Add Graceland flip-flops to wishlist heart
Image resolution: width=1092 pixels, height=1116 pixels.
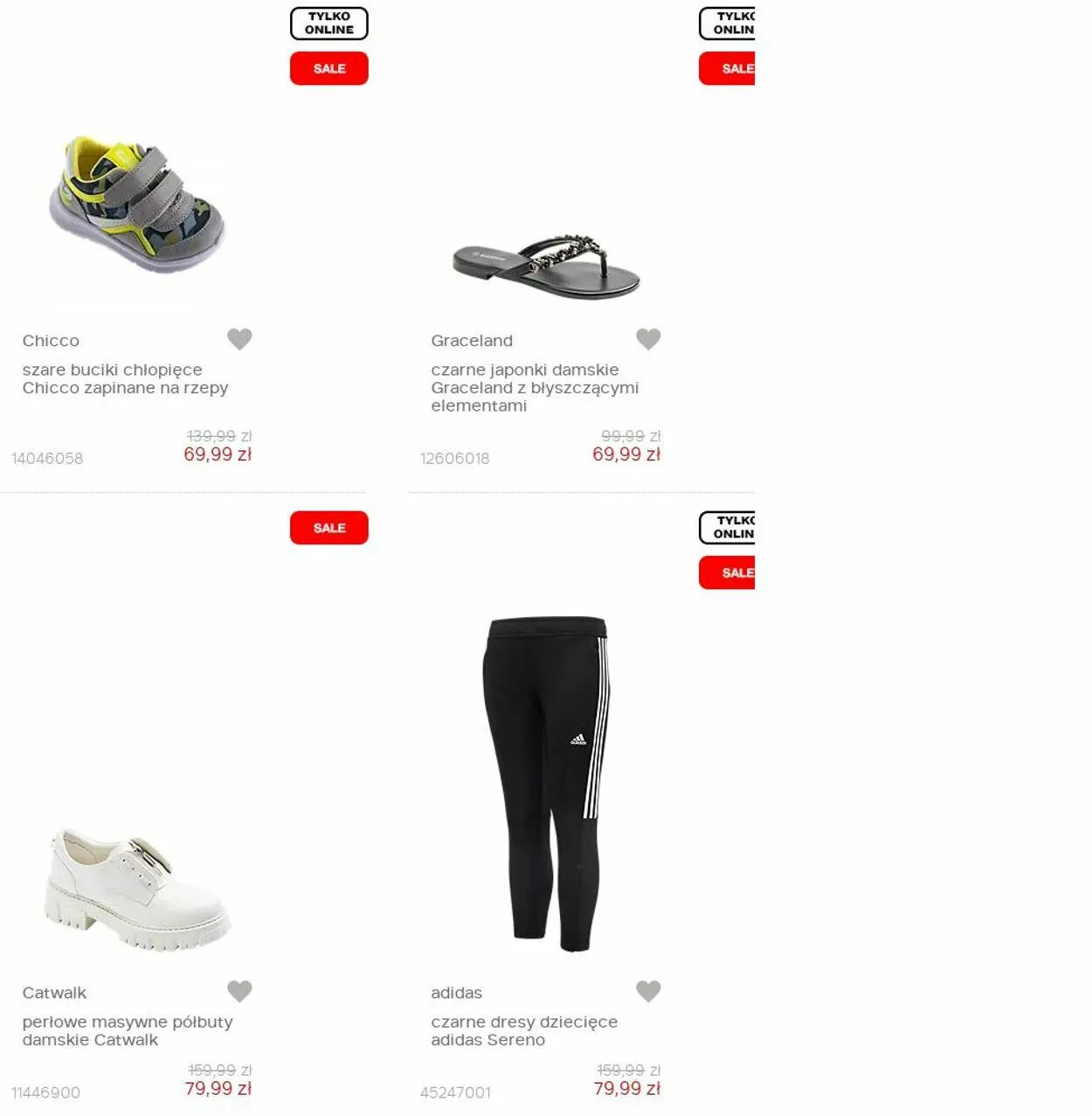point(648,339)
